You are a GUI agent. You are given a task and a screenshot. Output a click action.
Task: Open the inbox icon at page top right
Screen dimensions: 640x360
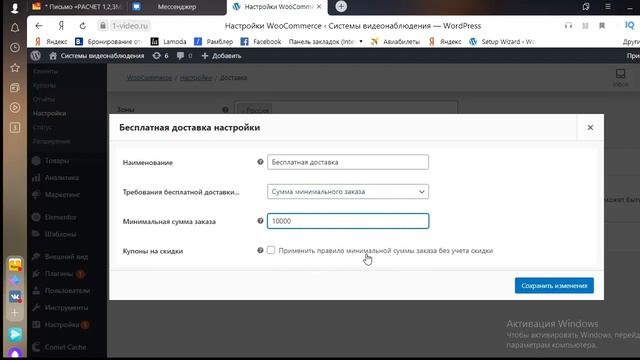(620, 77)
